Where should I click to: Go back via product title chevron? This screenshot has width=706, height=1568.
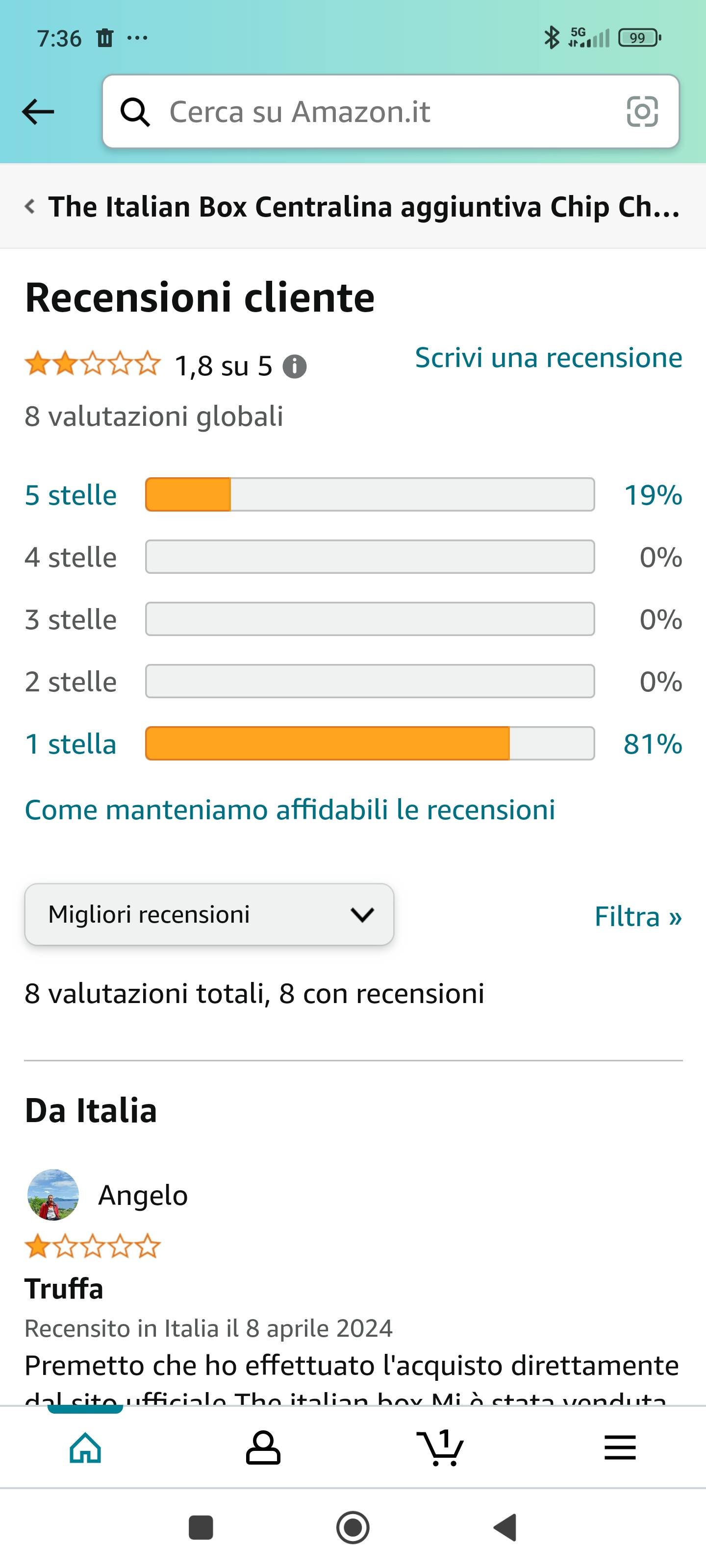[29, 206]
